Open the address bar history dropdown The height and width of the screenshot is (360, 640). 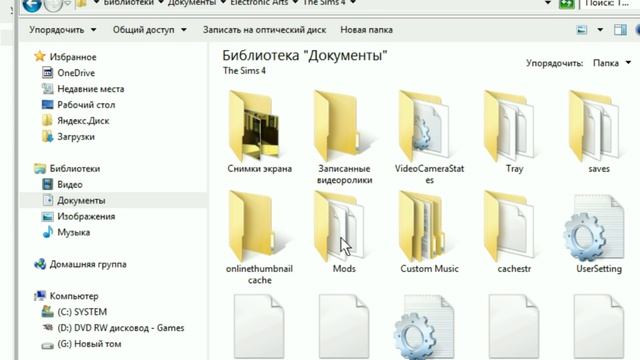coord(548,3)
